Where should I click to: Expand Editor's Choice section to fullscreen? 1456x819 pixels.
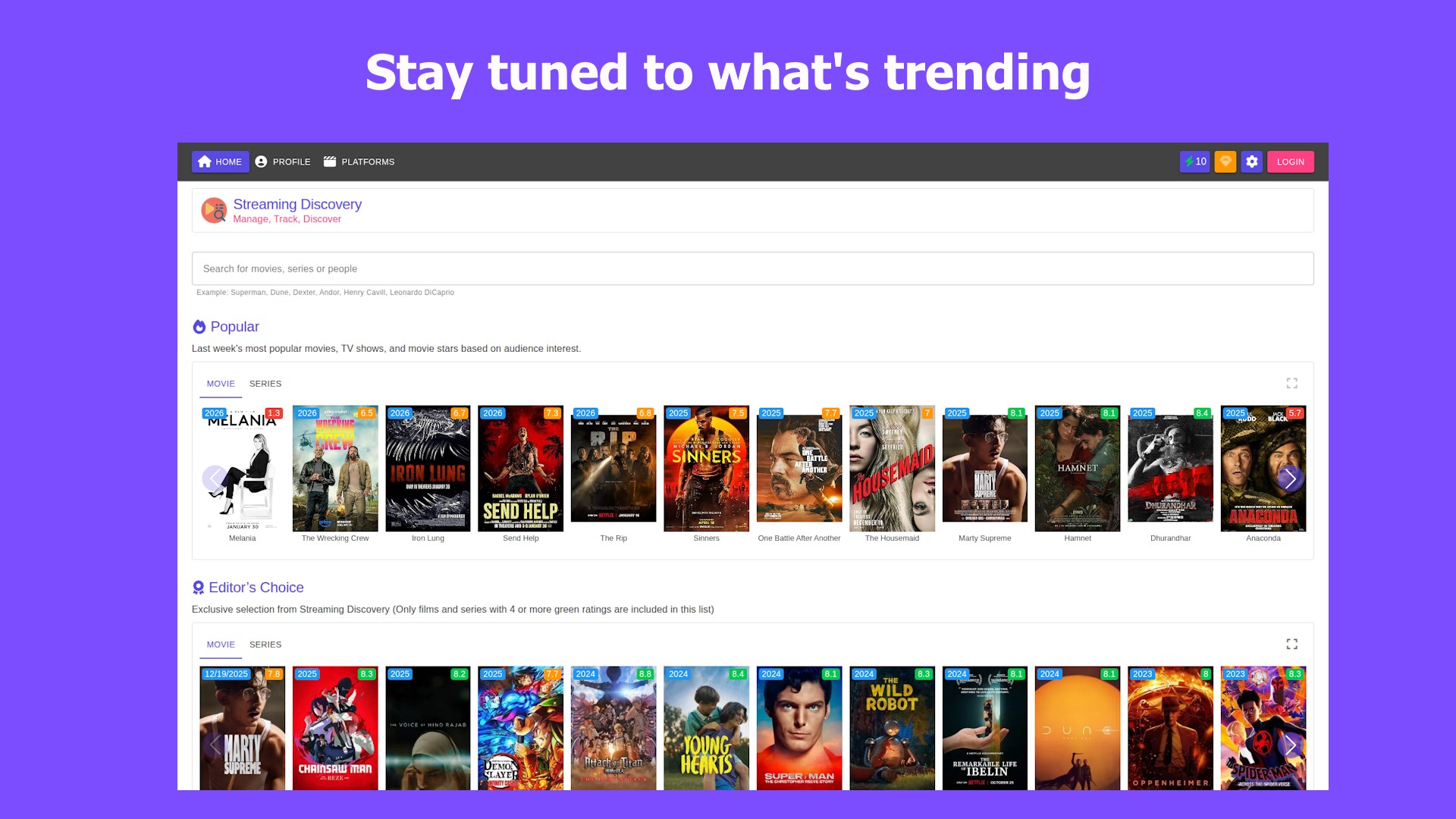tap(1292, 644)
